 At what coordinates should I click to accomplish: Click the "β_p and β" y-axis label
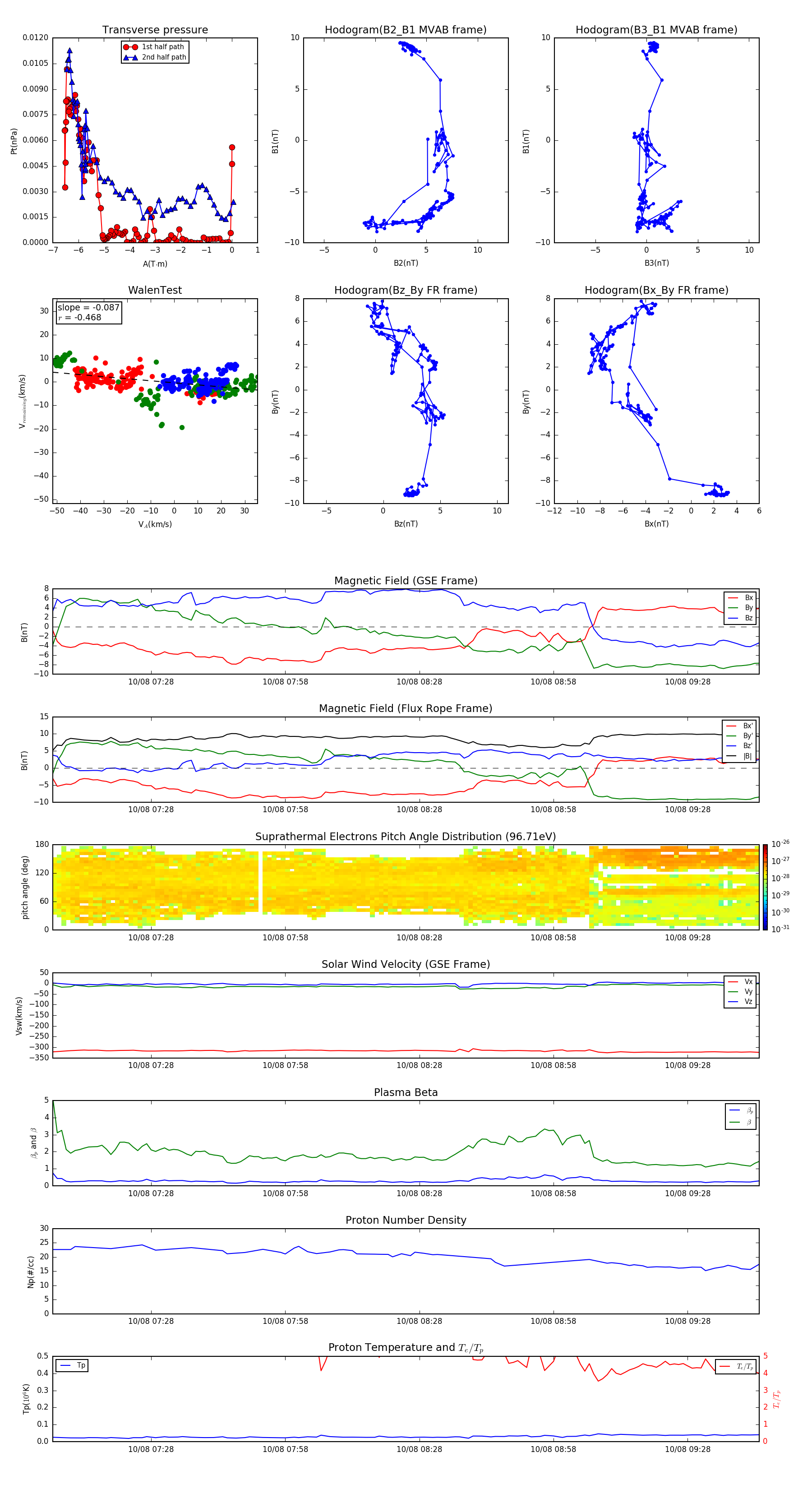pos(33,1143)
